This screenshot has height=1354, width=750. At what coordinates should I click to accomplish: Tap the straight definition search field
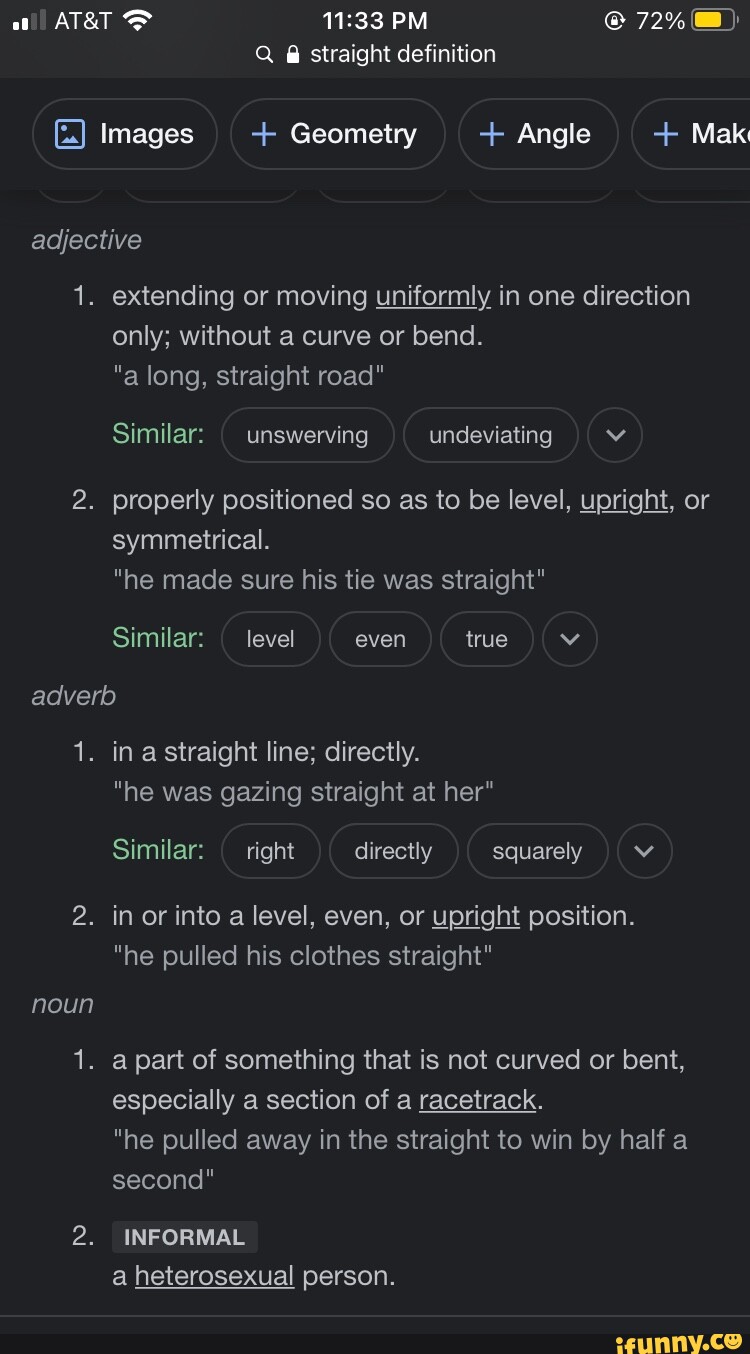(x=400, y=54)
